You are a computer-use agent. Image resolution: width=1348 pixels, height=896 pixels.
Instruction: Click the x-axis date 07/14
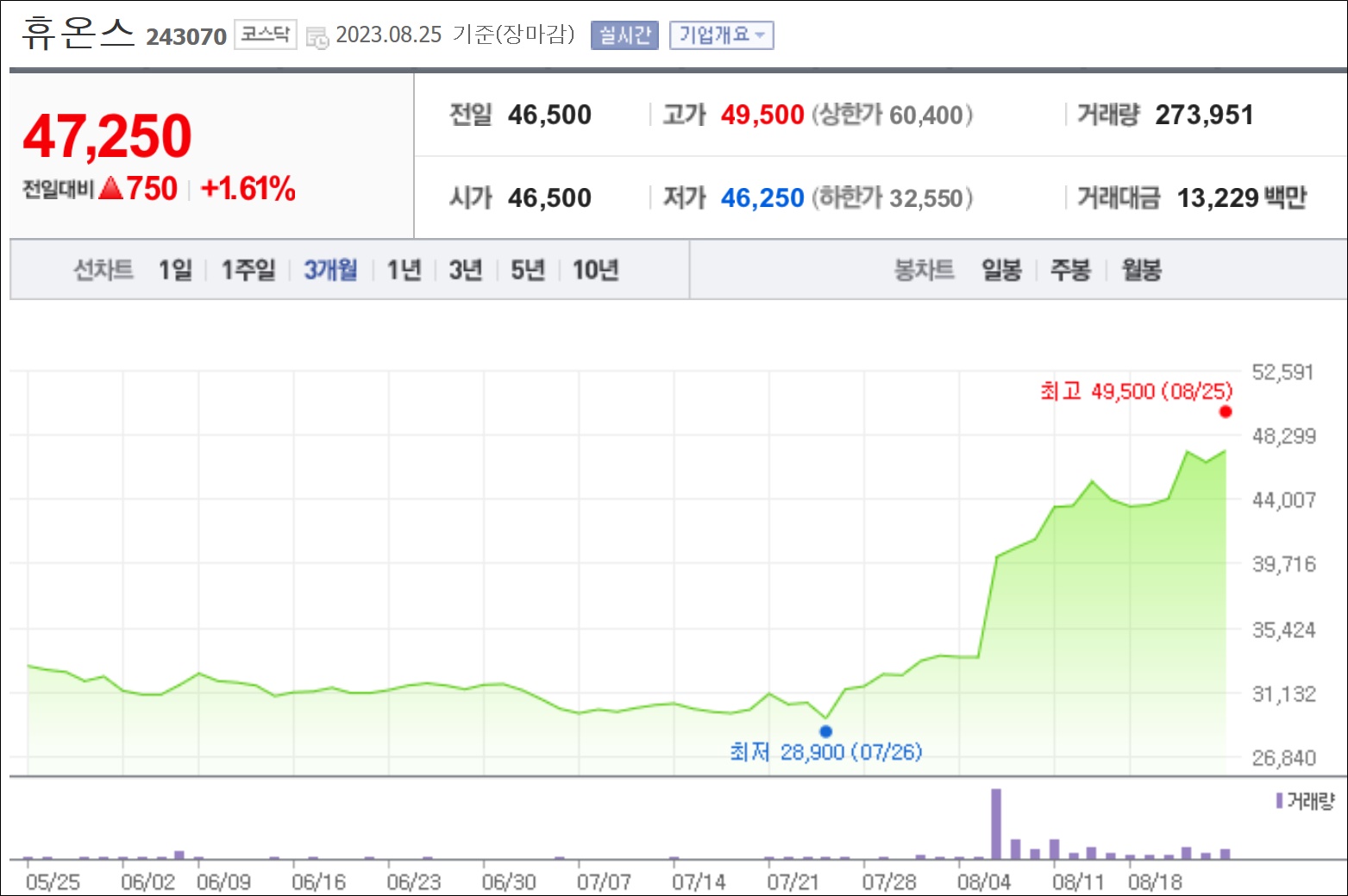click(x=699, y=882)
